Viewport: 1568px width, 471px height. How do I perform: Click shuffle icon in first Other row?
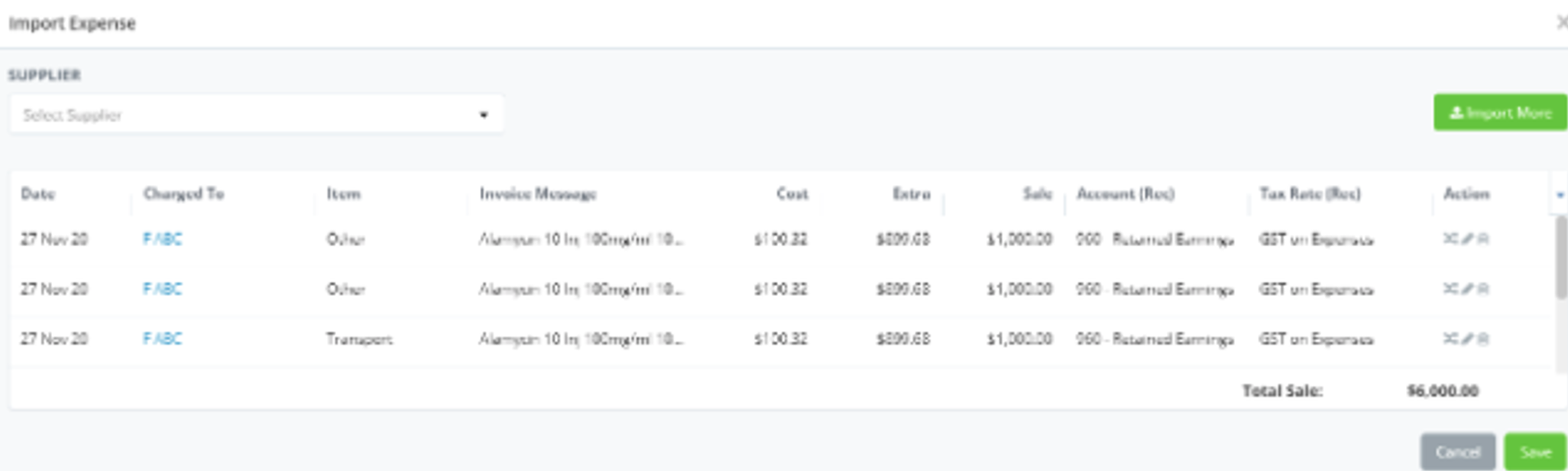(x=1450, y=239)
